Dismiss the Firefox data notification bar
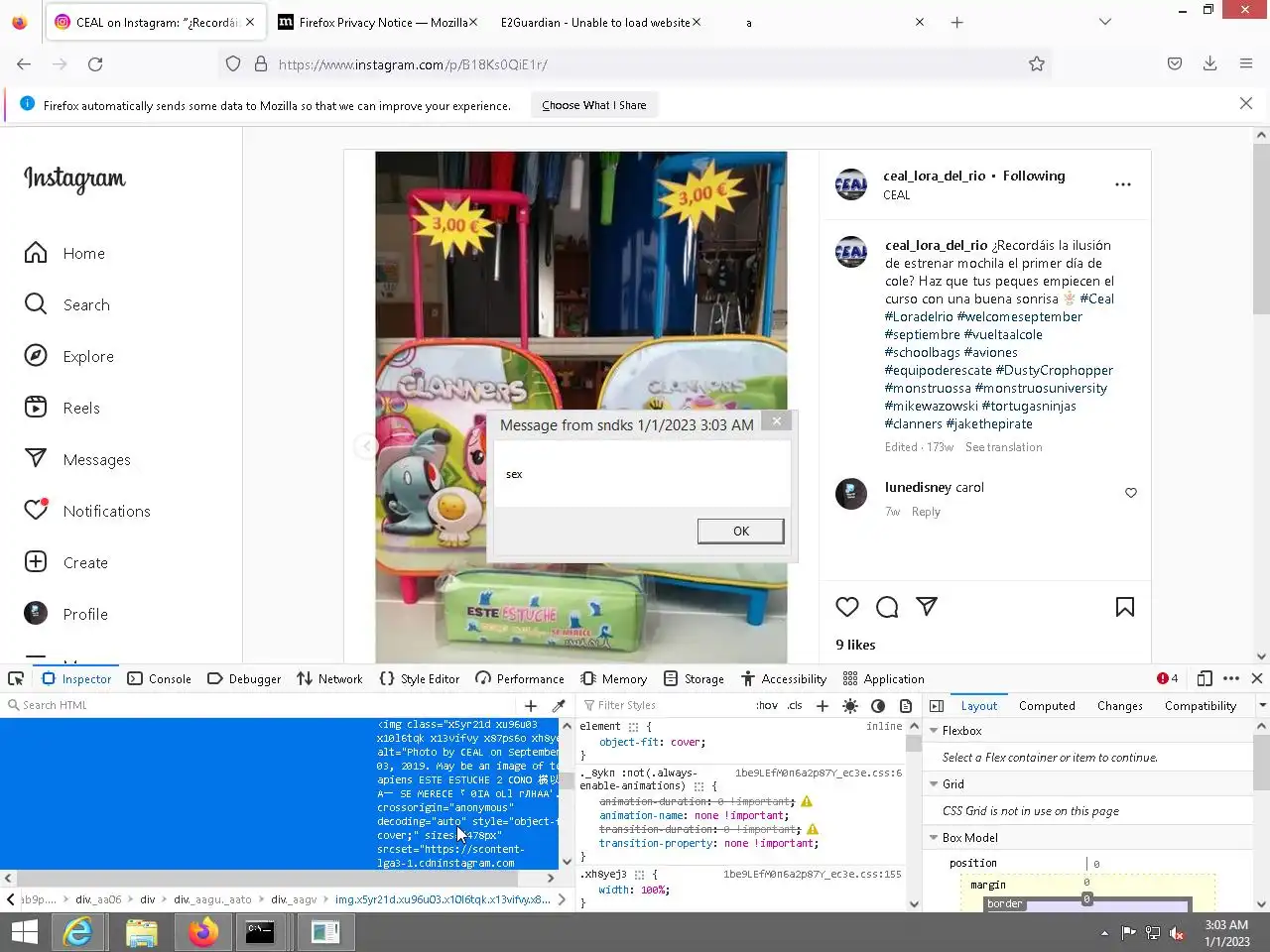 (1246, 103)
